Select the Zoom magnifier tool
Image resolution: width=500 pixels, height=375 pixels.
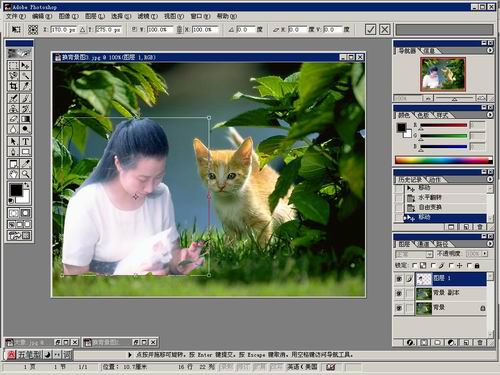[x=26, y=174]
